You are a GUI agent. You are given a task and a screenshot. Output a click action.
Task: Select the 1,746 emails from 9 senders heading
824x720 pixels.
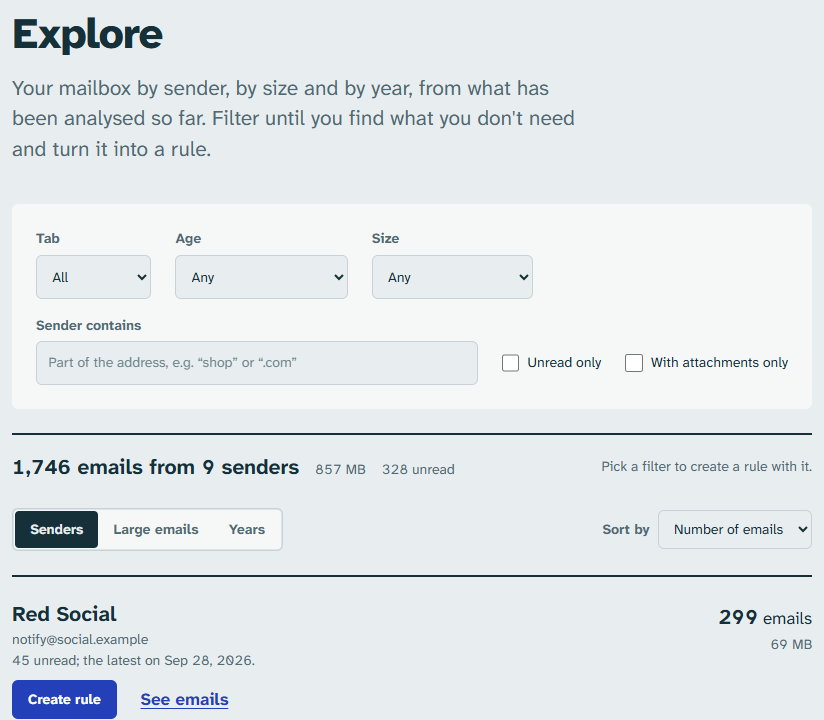point(156,467)
